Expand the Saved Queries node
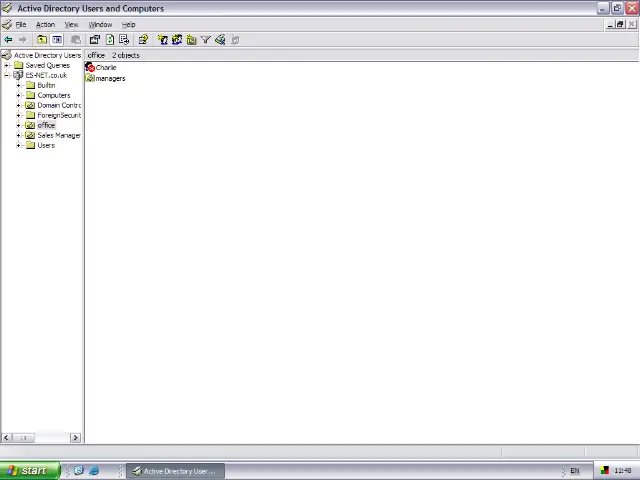Image resolution: width=640 pixels, height=480 pixels. [7, 65]
